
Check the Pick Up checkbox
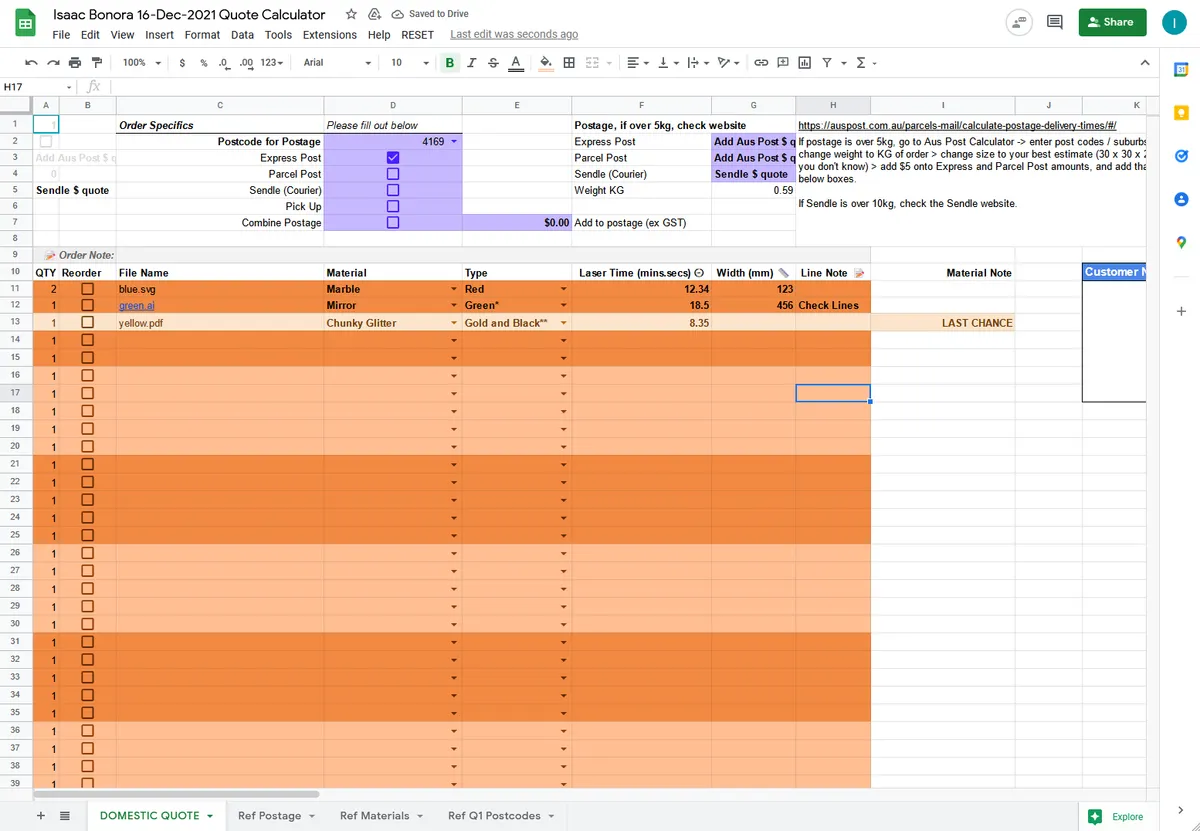tap(392, 206)
